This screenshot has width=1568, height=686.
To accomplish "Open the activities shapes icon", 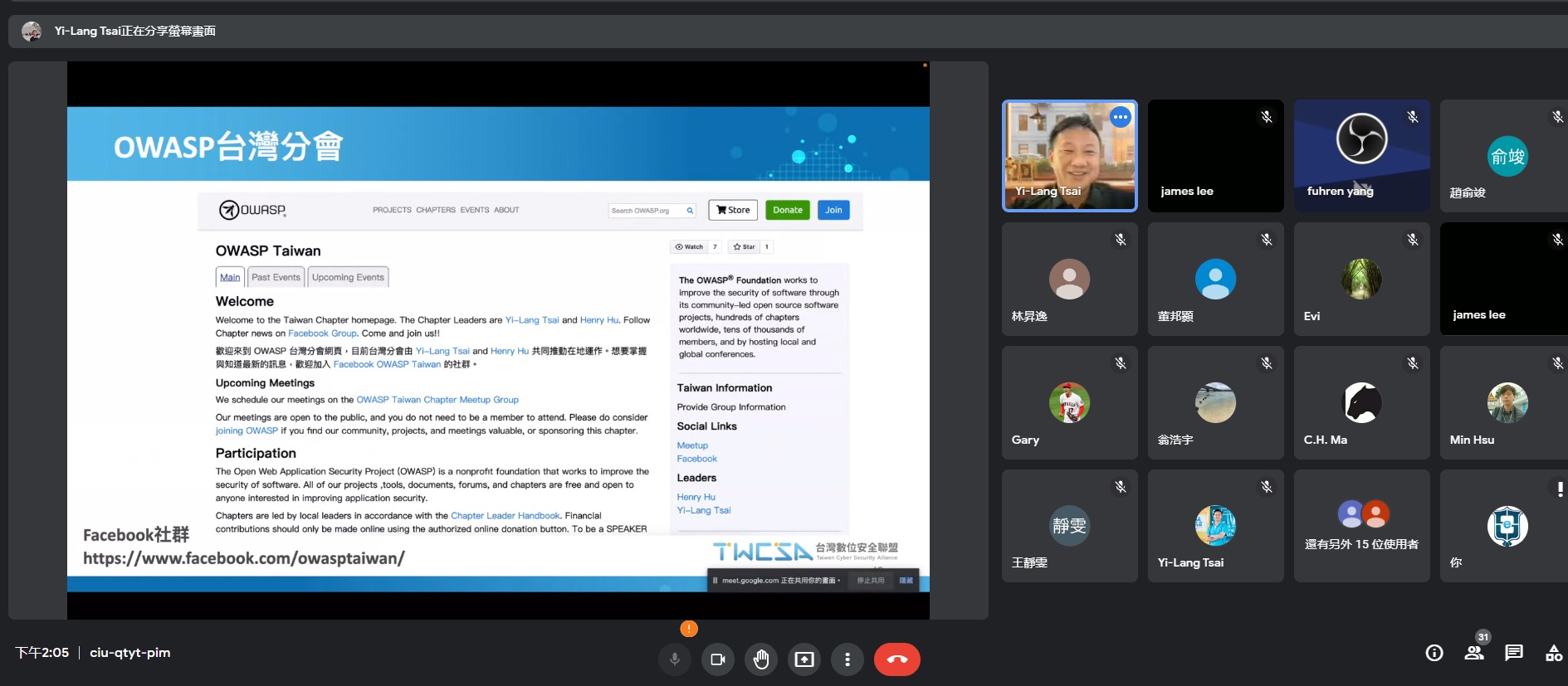I will (1554, 653).
